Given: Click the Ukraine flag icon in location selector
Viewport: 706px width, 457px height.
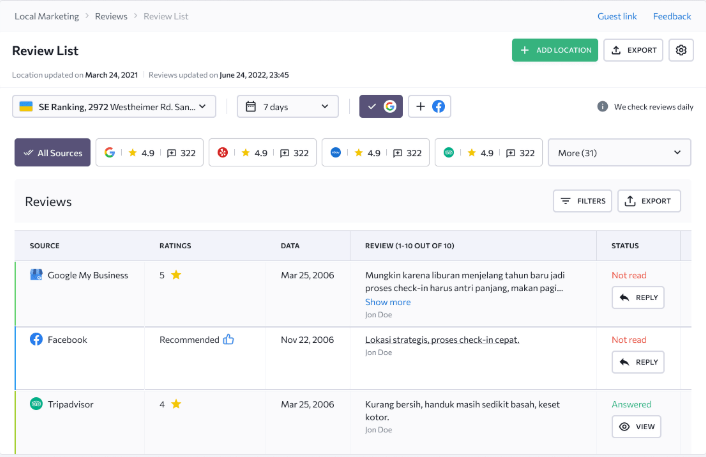Looking at the screenshot, I should [x=26, y=107].
